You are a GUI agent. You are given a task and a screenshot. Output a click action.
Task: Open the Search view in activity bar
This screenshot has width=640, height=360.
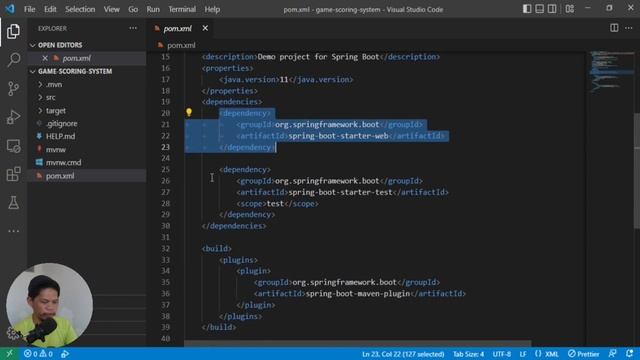pyautogui.click(x=13, y=60)
